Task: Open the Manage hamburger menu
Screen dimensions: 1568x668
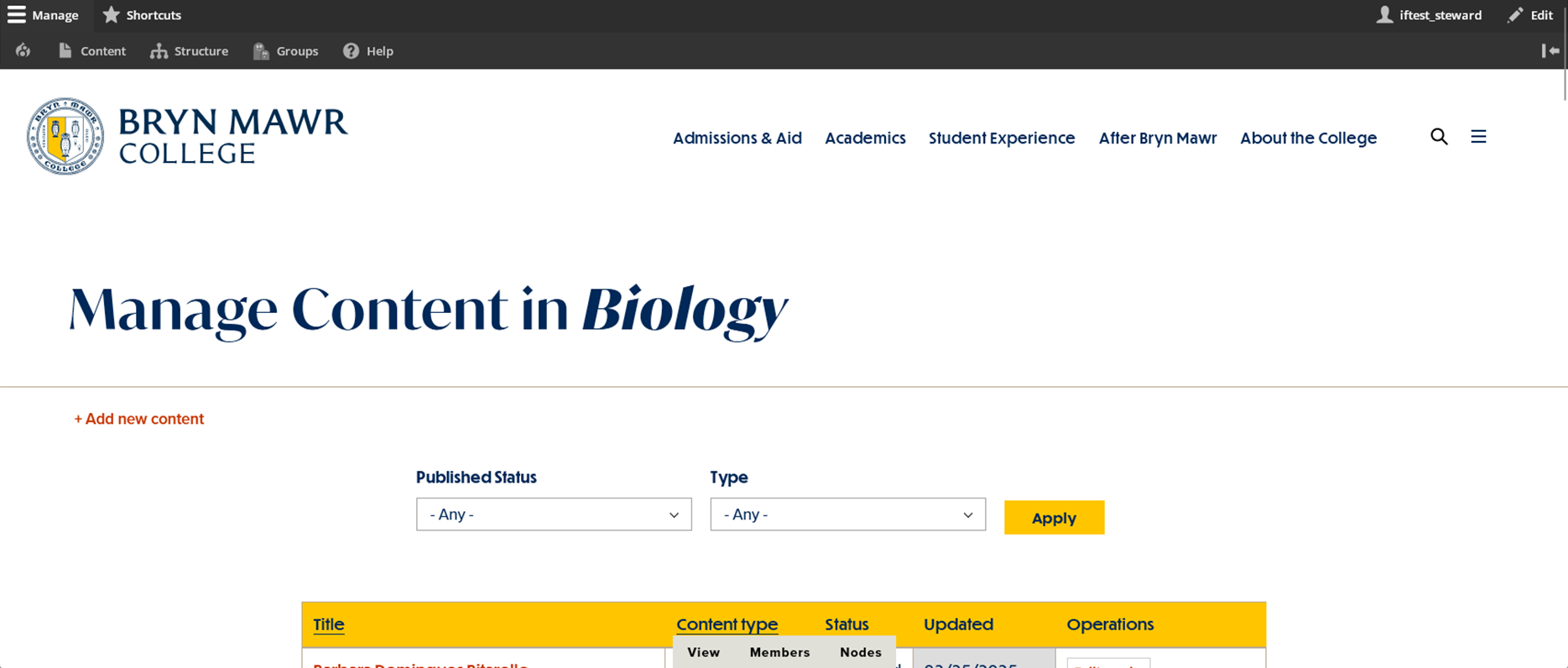Action: (x=17, y=15)
